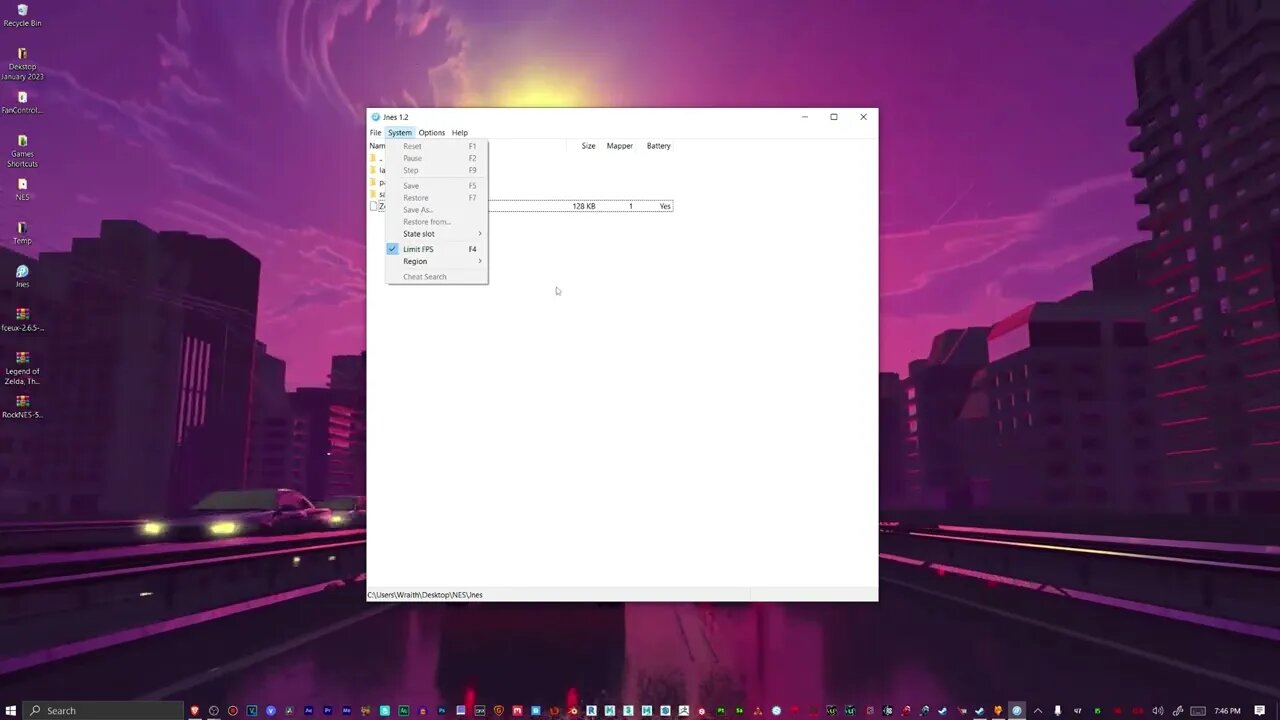
Task: Click the volume speaker tray icon
Action: (1158, 710)
